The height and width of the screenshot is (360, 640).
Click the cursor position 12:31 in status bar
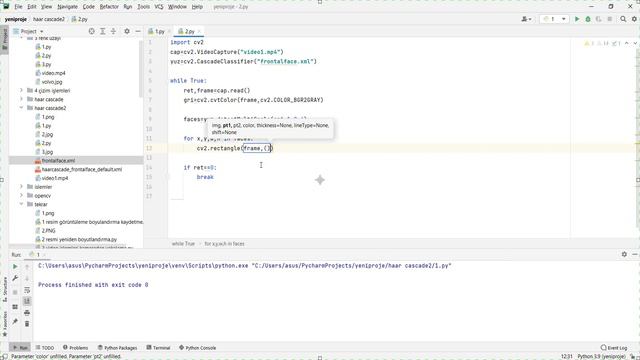click(x=566, y=357)
